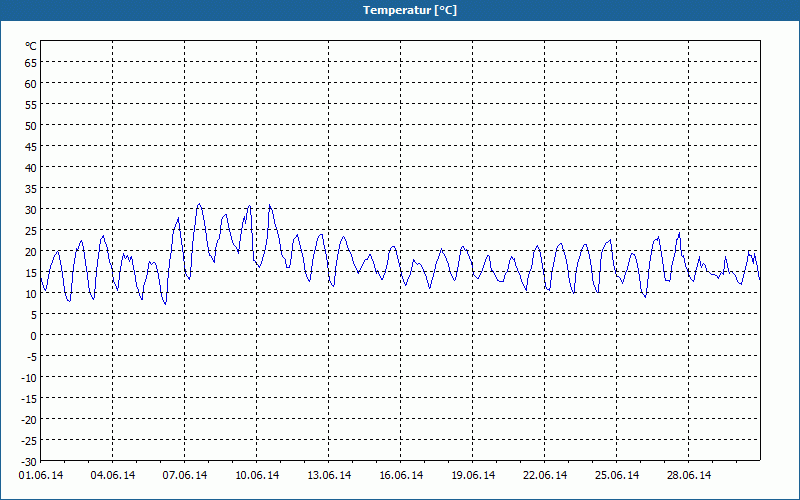Click the 13.06.14 date label
This screenshot has height=500, width=800.
[329, 475]
